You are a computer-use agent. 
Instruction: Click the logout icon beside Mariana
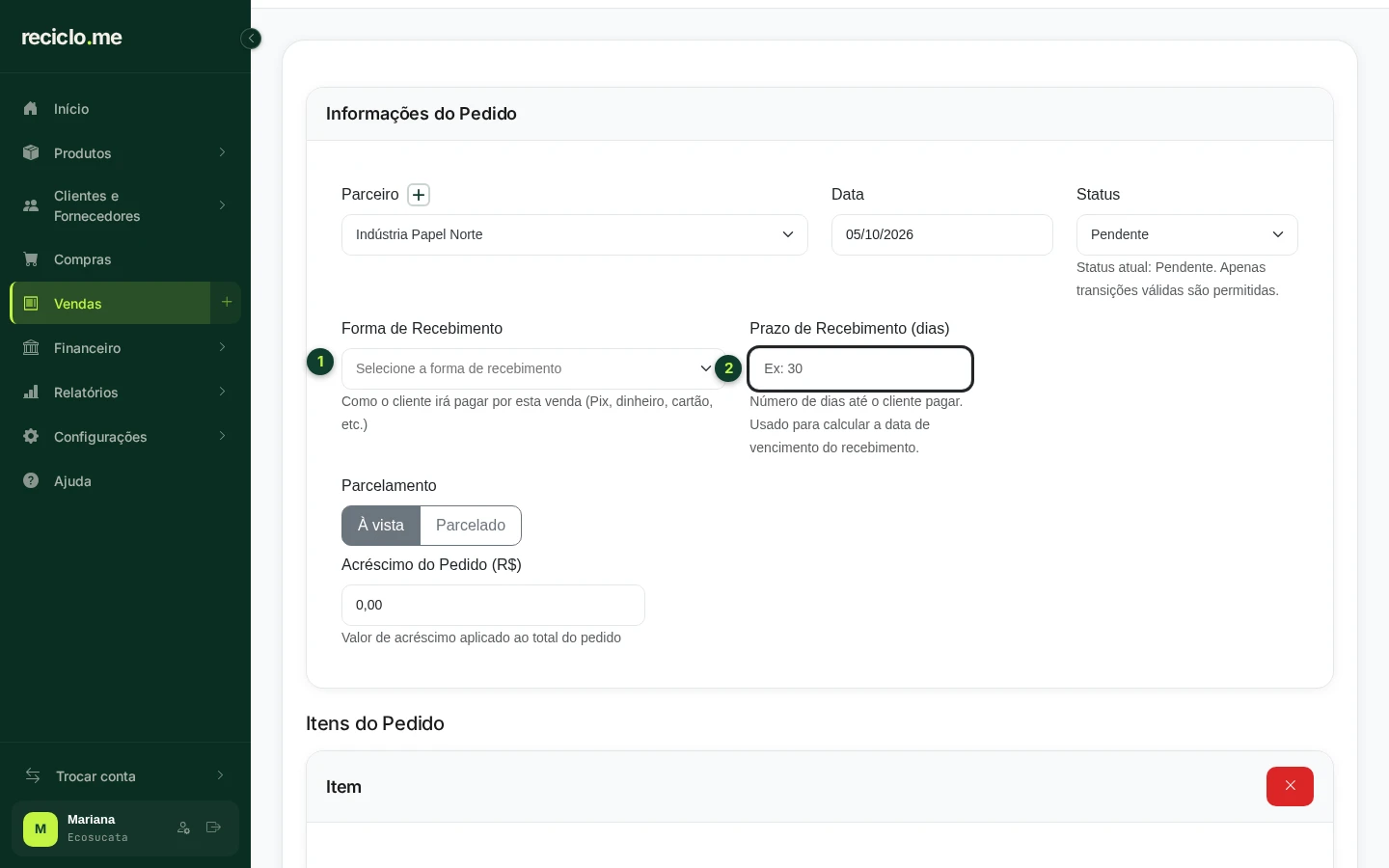(x=213, y=827)
